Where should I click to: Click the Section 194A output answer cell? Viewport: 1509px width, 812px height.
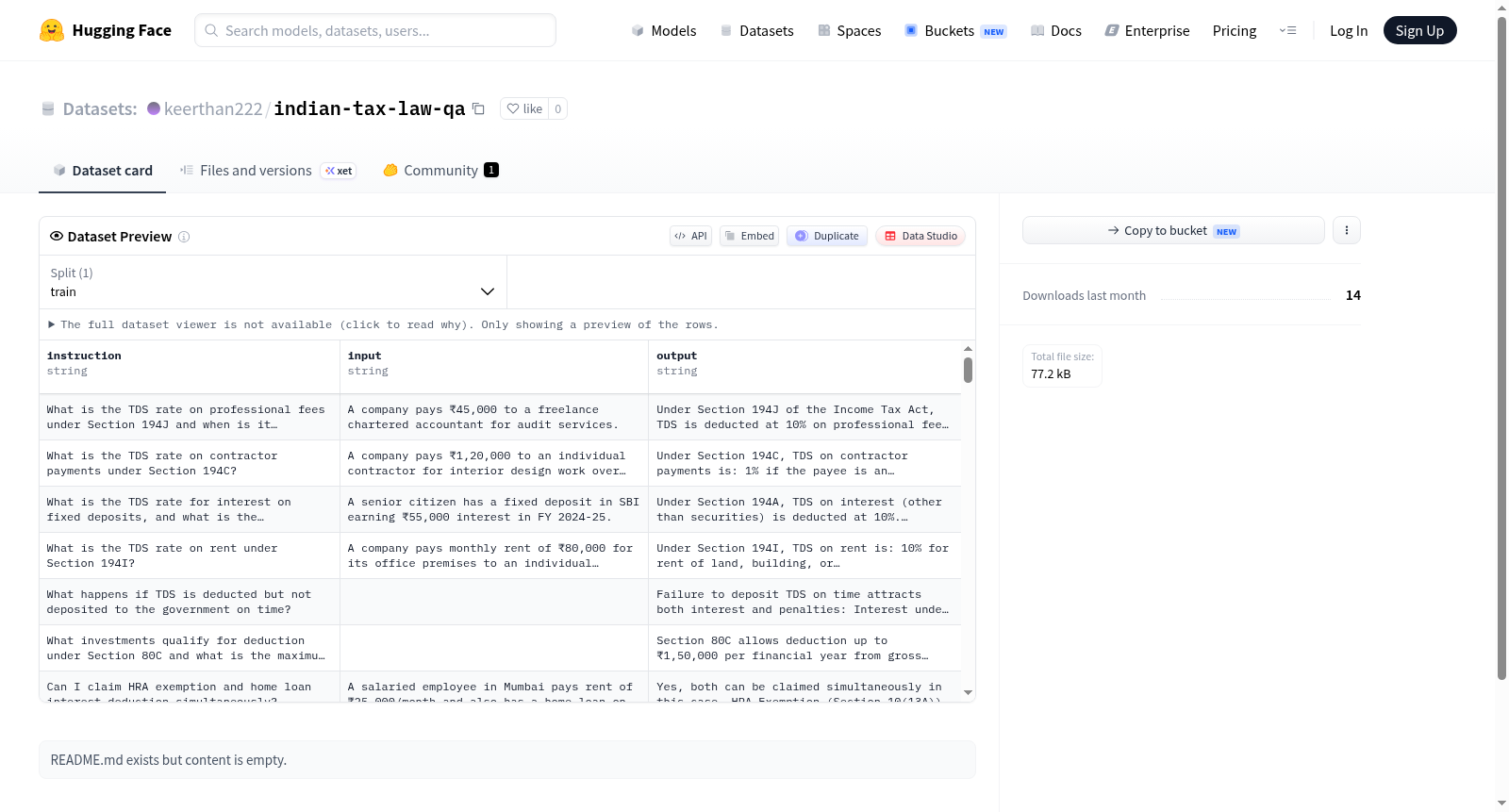click(804, 509)
